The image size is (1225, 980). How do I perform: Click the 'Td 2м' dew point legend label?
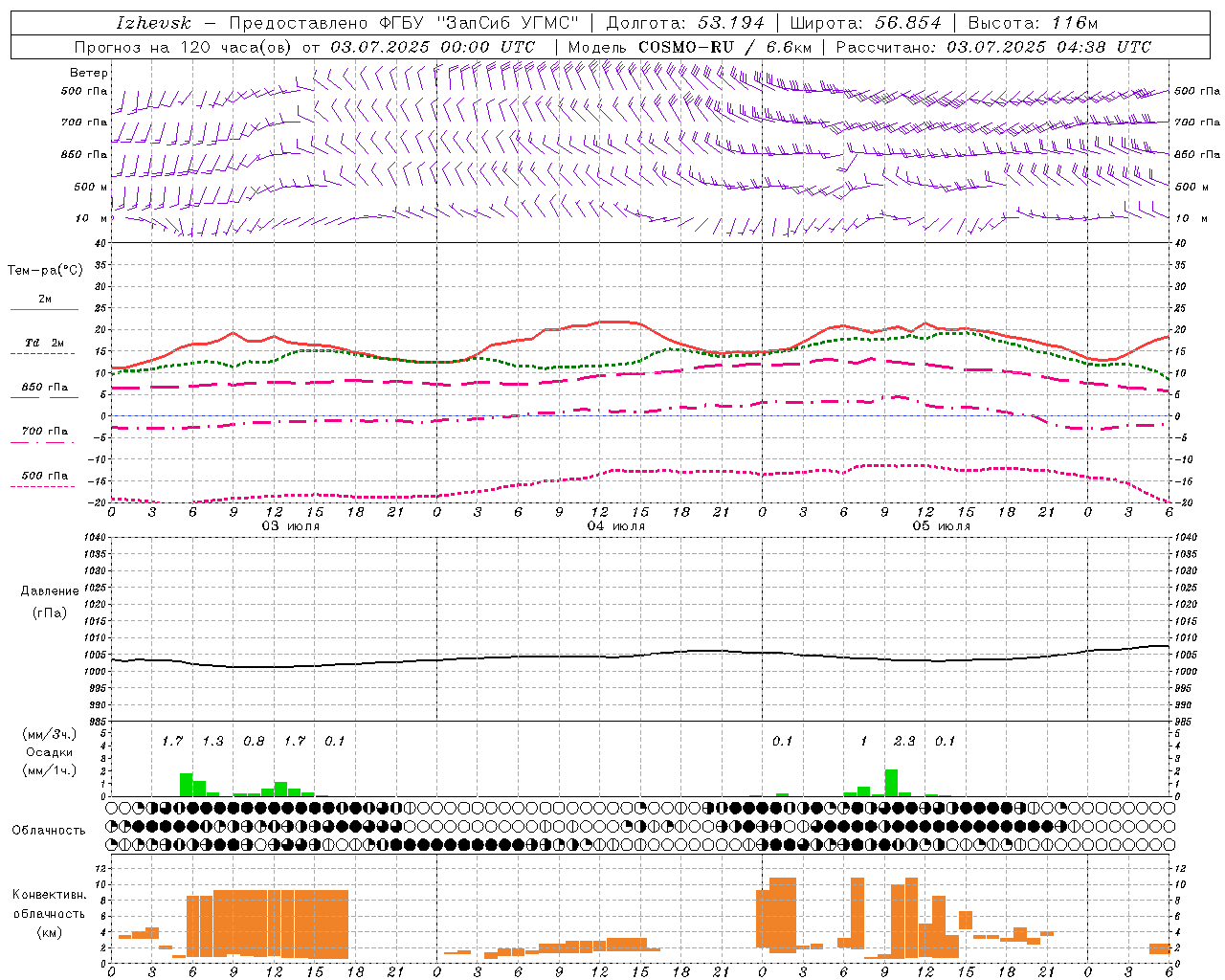pyautogui.click(x=44, y=343)
